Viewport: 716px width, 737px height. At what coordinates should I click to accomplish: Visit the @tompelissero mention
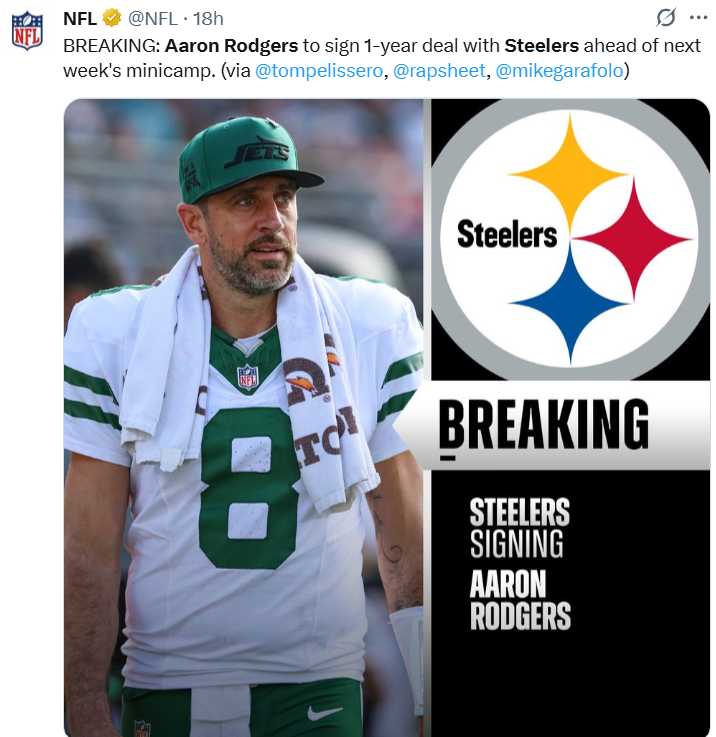point(319,71)
